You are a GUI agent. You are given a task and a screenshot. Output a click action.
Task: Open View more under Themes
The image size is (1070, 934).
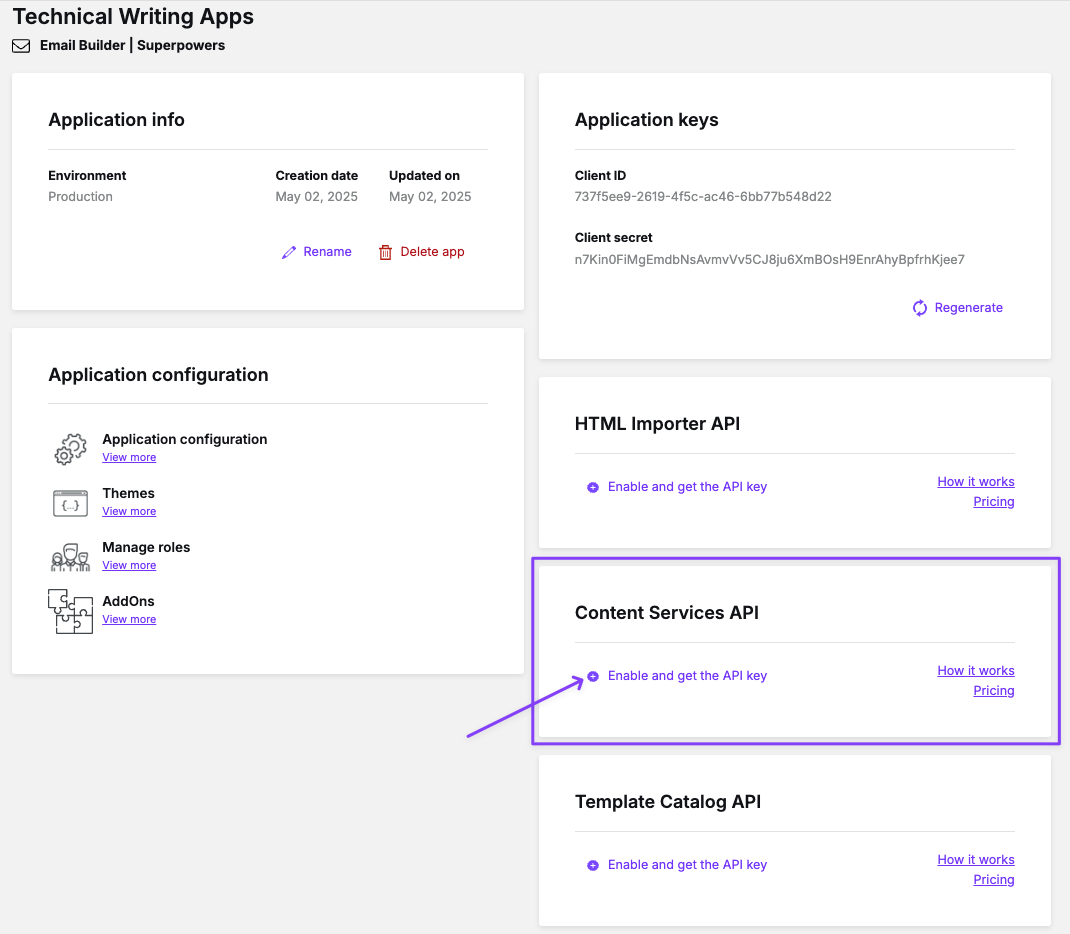[x=129, y=512]
